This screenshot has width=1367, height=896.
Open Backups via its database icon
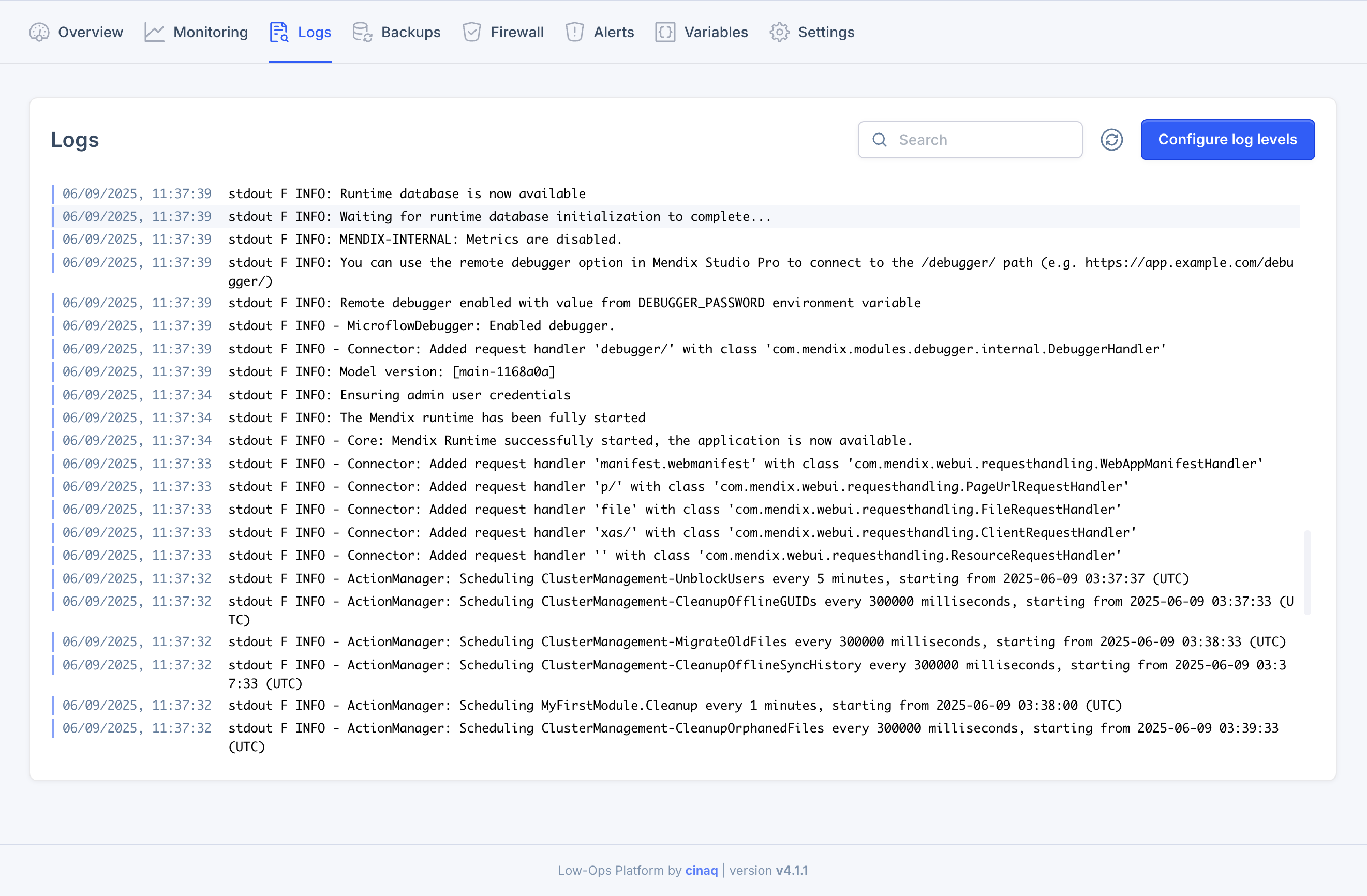tap(361, 32)
